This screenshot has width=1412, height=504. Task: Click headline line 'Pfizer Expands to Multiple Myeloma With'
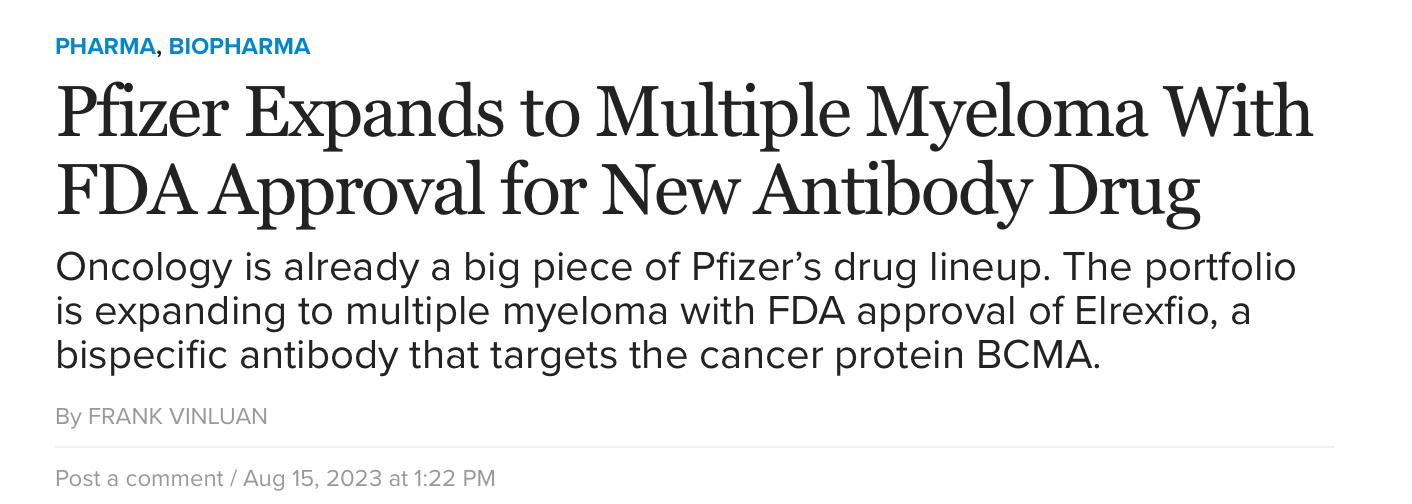684,113
